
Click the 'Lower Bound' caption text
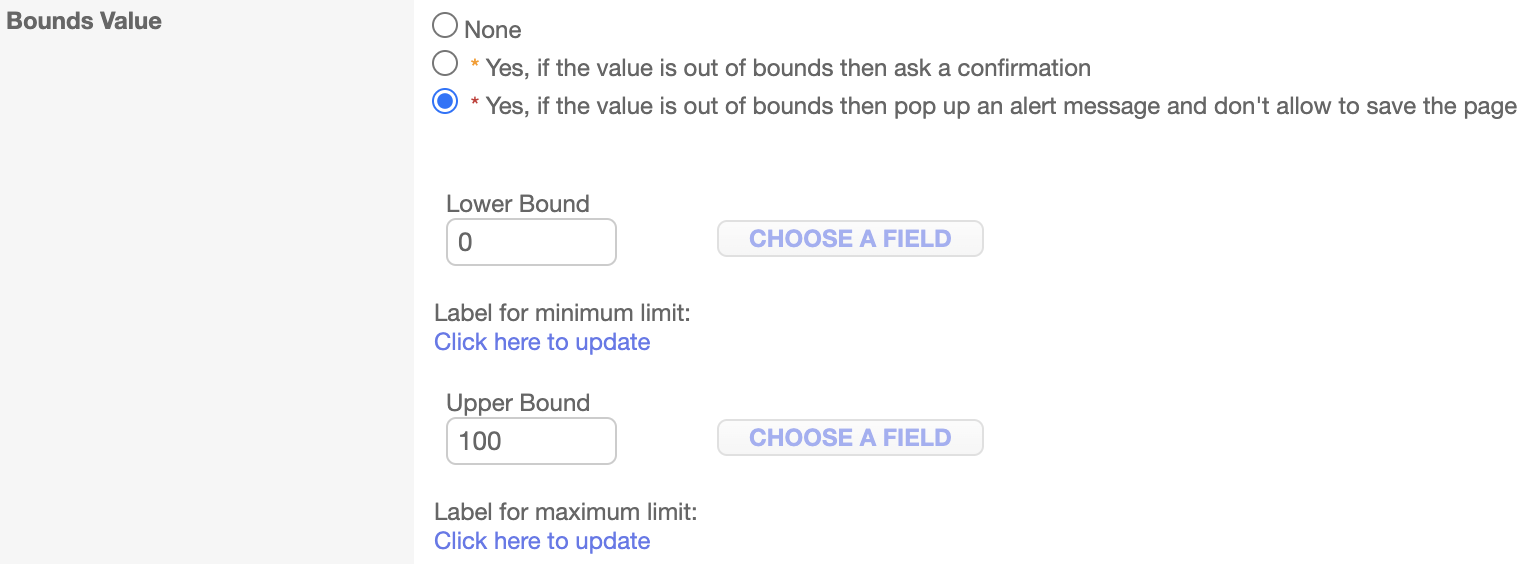tap(518, 204)
